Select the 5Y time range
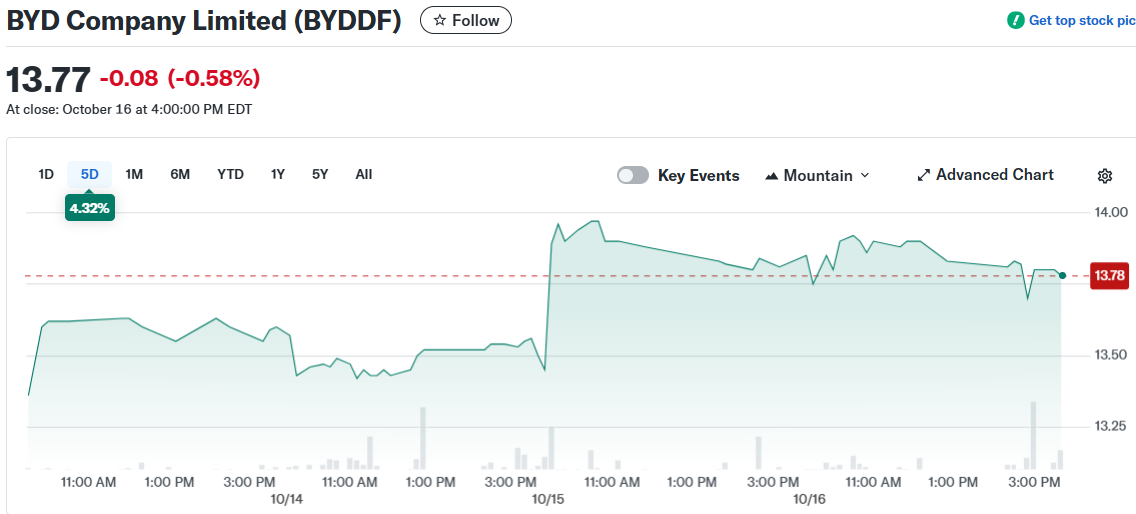 (x=320, y=174)
